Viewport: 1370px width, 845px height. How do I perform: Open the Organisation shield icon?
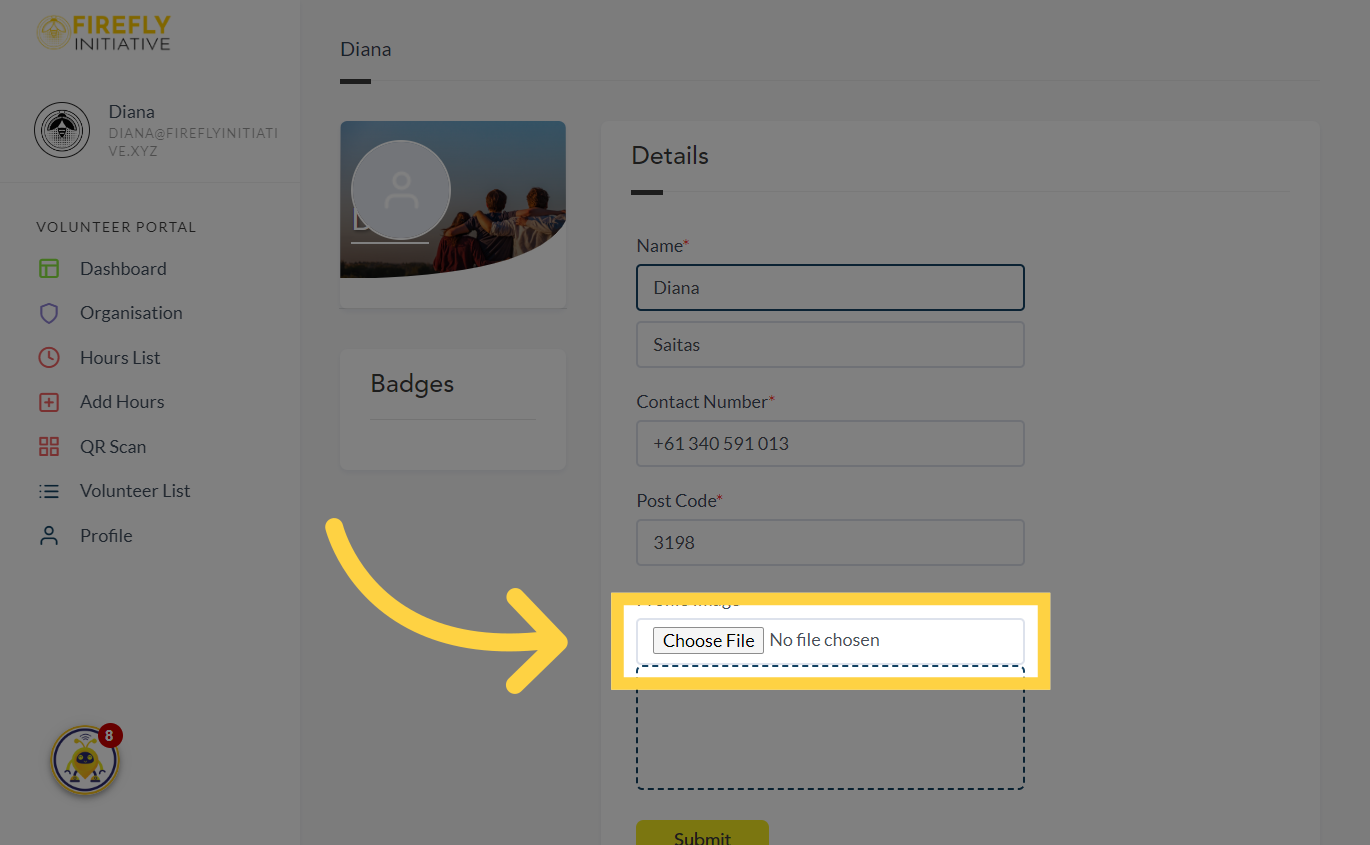49,312
